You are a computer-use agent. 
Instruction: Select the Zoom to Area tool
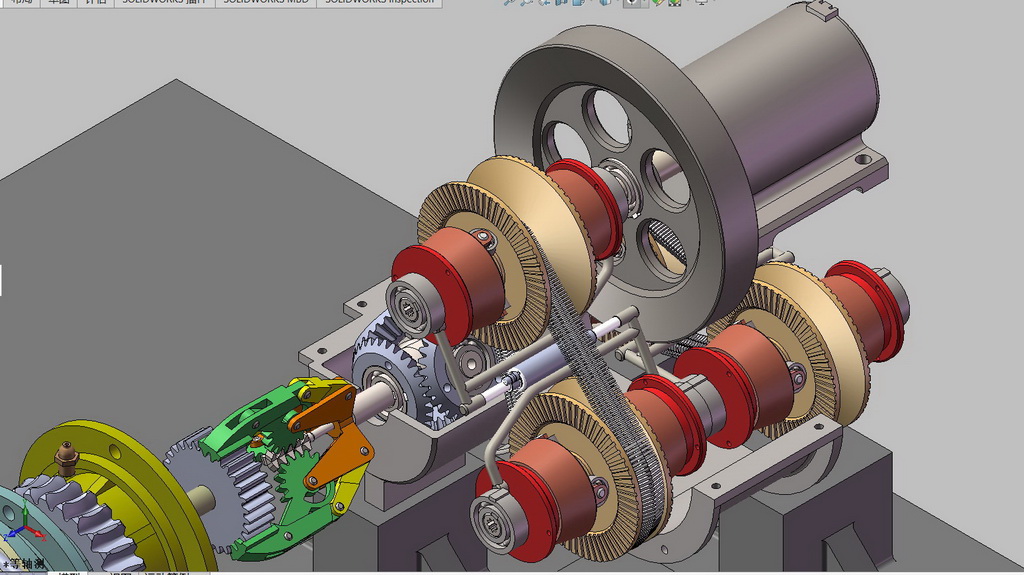pos(525,2)
